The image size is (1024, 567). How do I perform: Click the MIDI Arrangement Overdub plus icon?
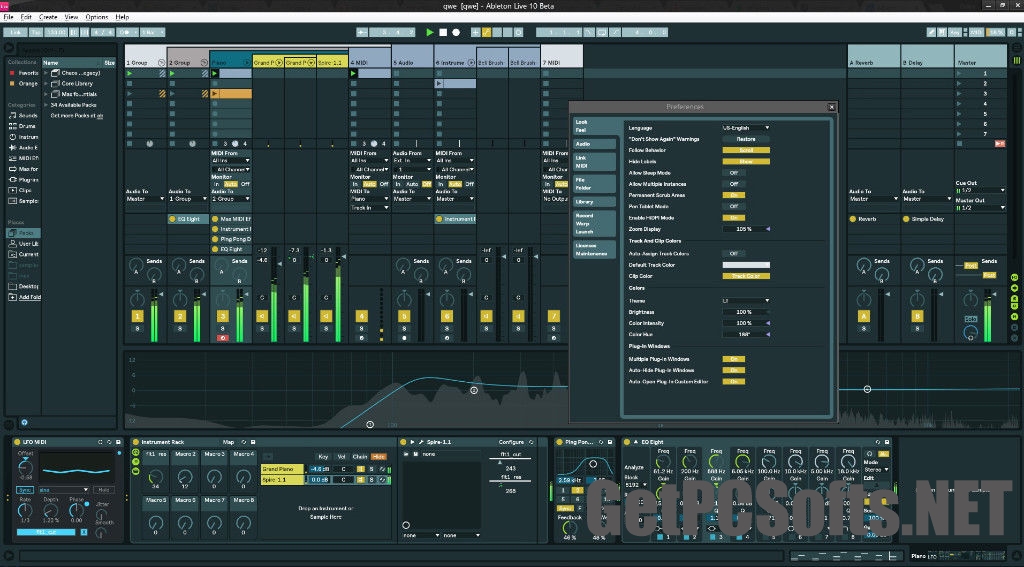tap(475, 32)
